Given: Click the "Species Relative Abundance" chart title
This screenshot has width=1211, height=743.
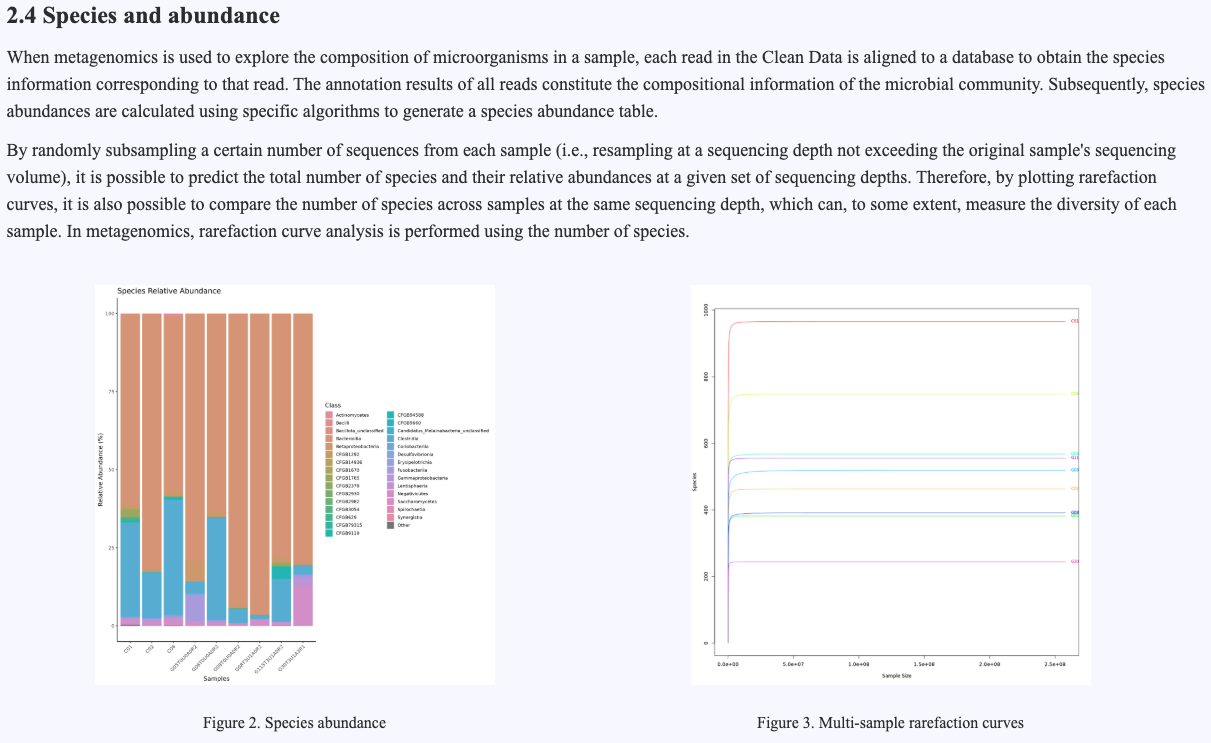Looking at the screenshot, I should [169, 291].
